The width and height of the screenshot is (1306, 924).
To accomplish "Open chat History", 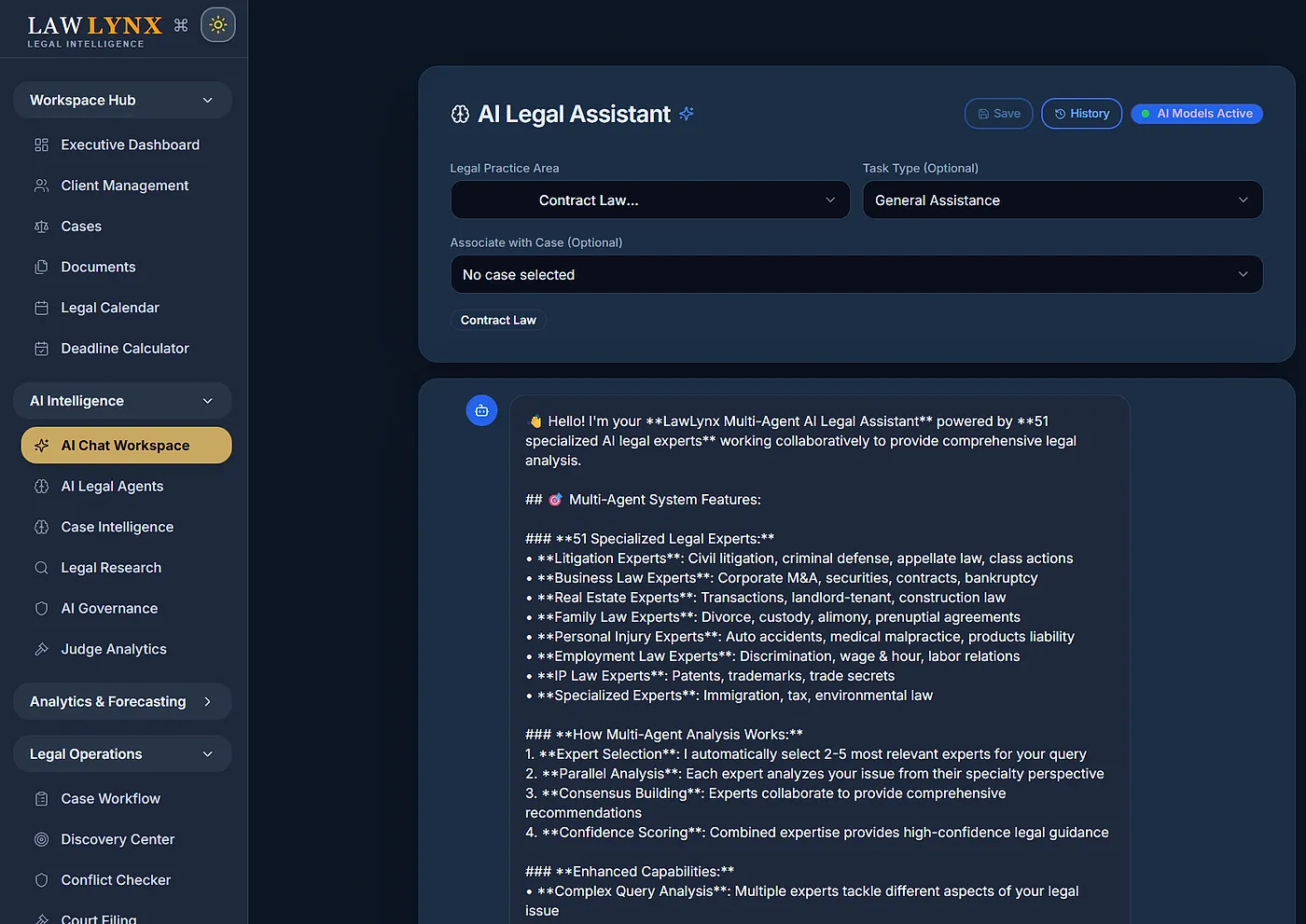I will coord(1081,114).
